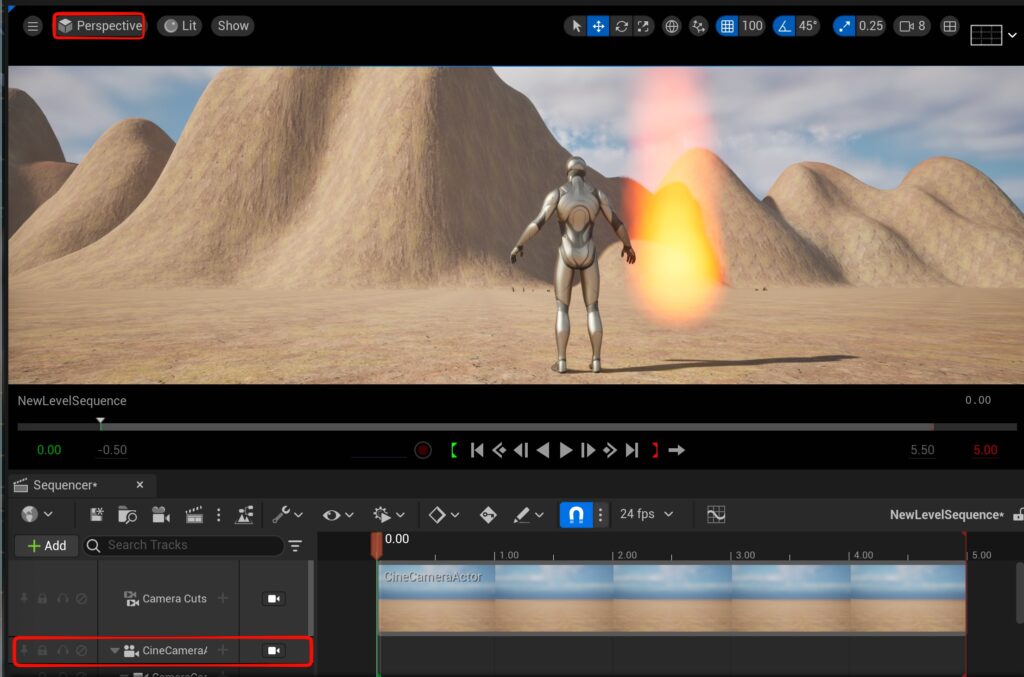Collapse the CineCameraActor track
The width and height of the screenshot is (1024, 677).
pyautogui.click(x=115, y=651)
